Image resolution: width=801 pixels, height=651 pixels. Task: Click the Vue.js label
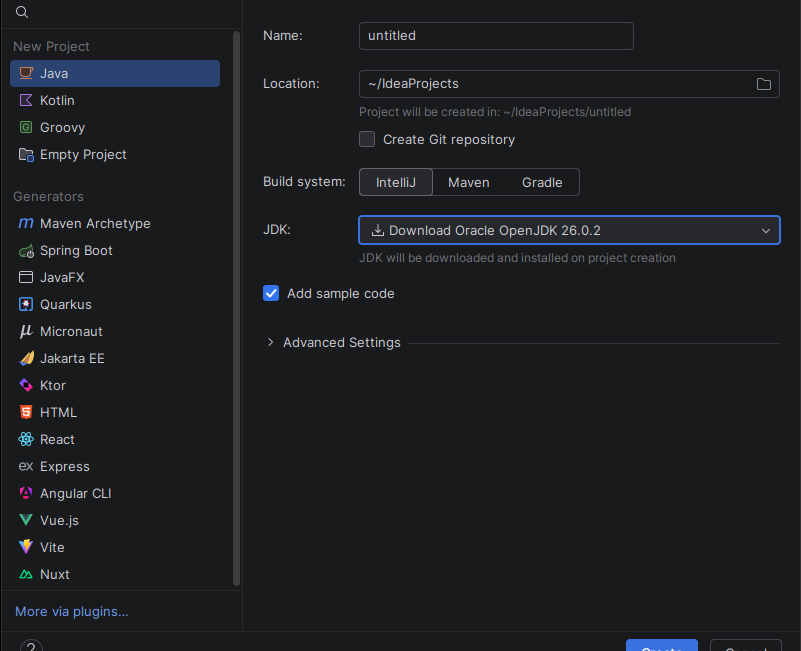tap(59, 521)
